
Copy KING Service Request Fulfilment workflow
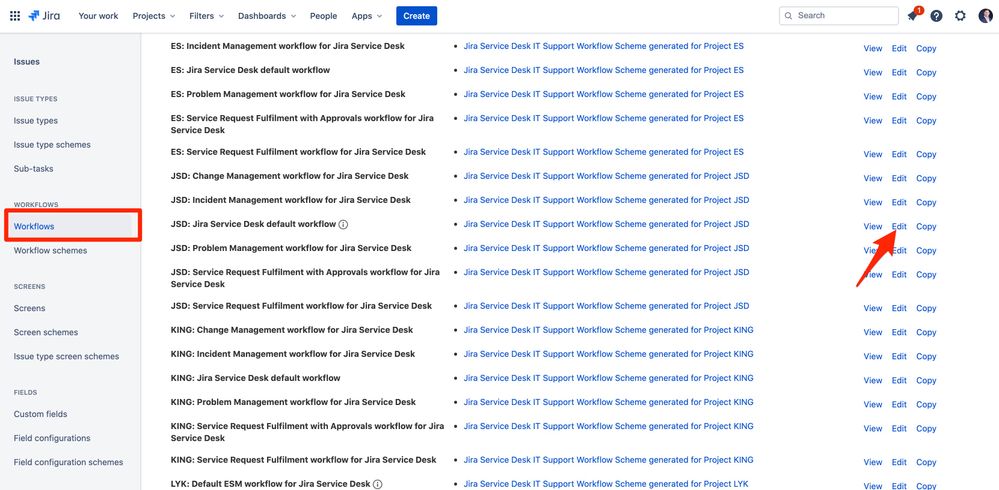click(x=926, y=463)
